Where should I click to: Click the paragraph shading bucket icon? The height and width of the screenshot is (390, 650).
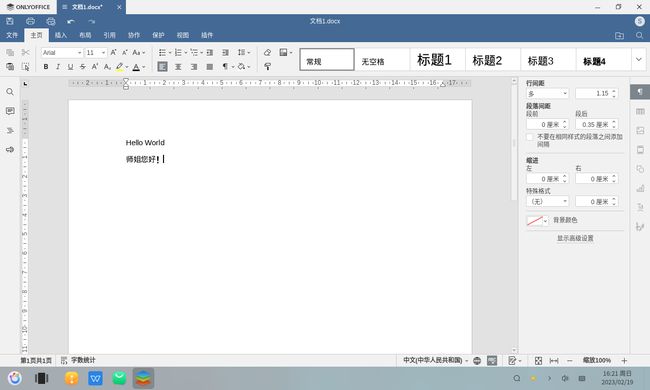click(242, 67)
